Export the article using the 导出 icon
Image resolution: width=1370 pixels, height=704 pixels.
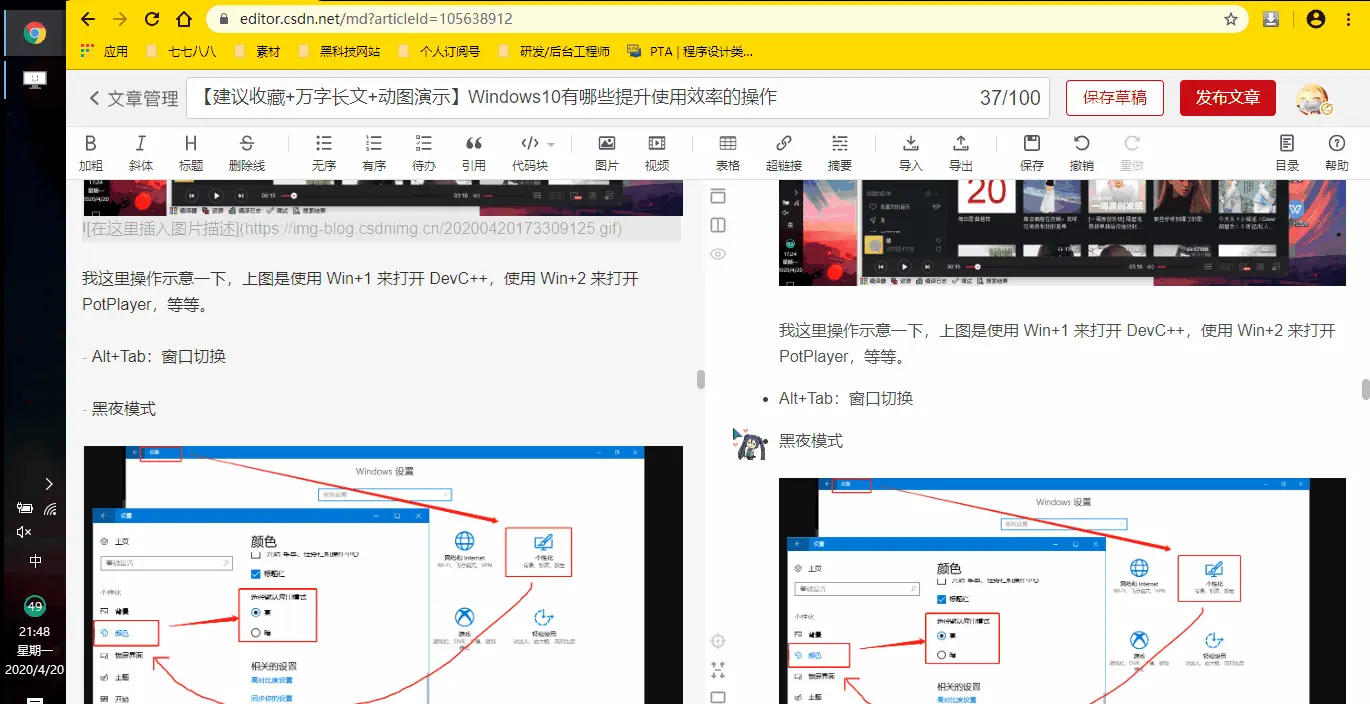click(x=961, y=150)
